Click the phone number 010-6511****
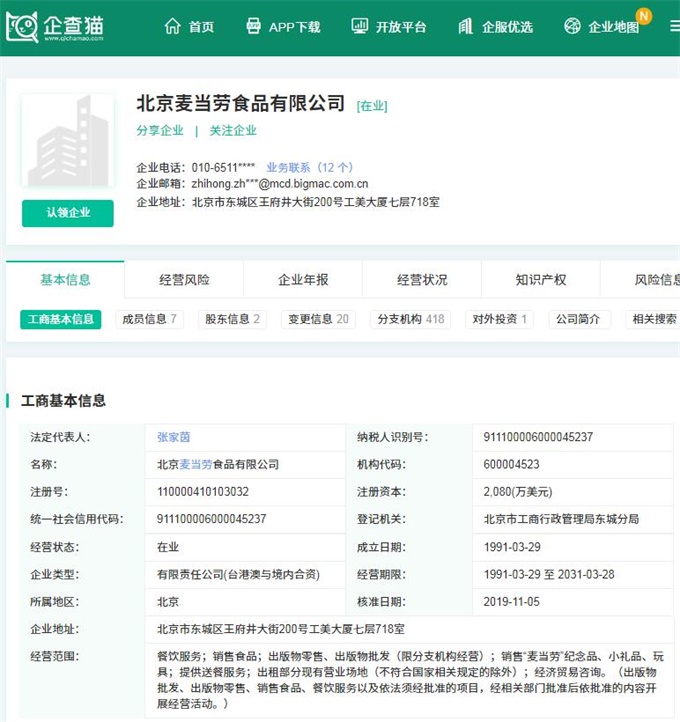 pos(223,167)
